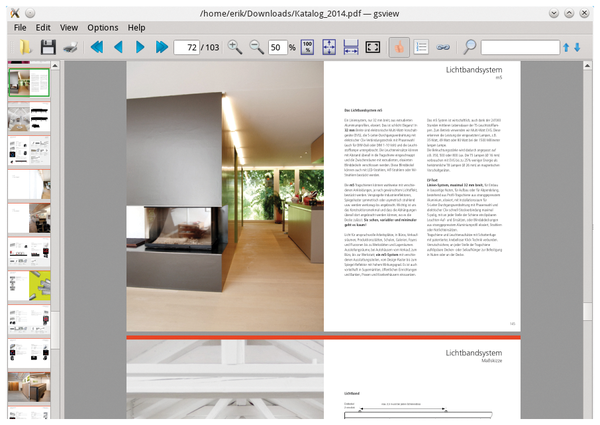Click the search text field
The height and width of the screenshot is (425, 600).
[520, 47]
